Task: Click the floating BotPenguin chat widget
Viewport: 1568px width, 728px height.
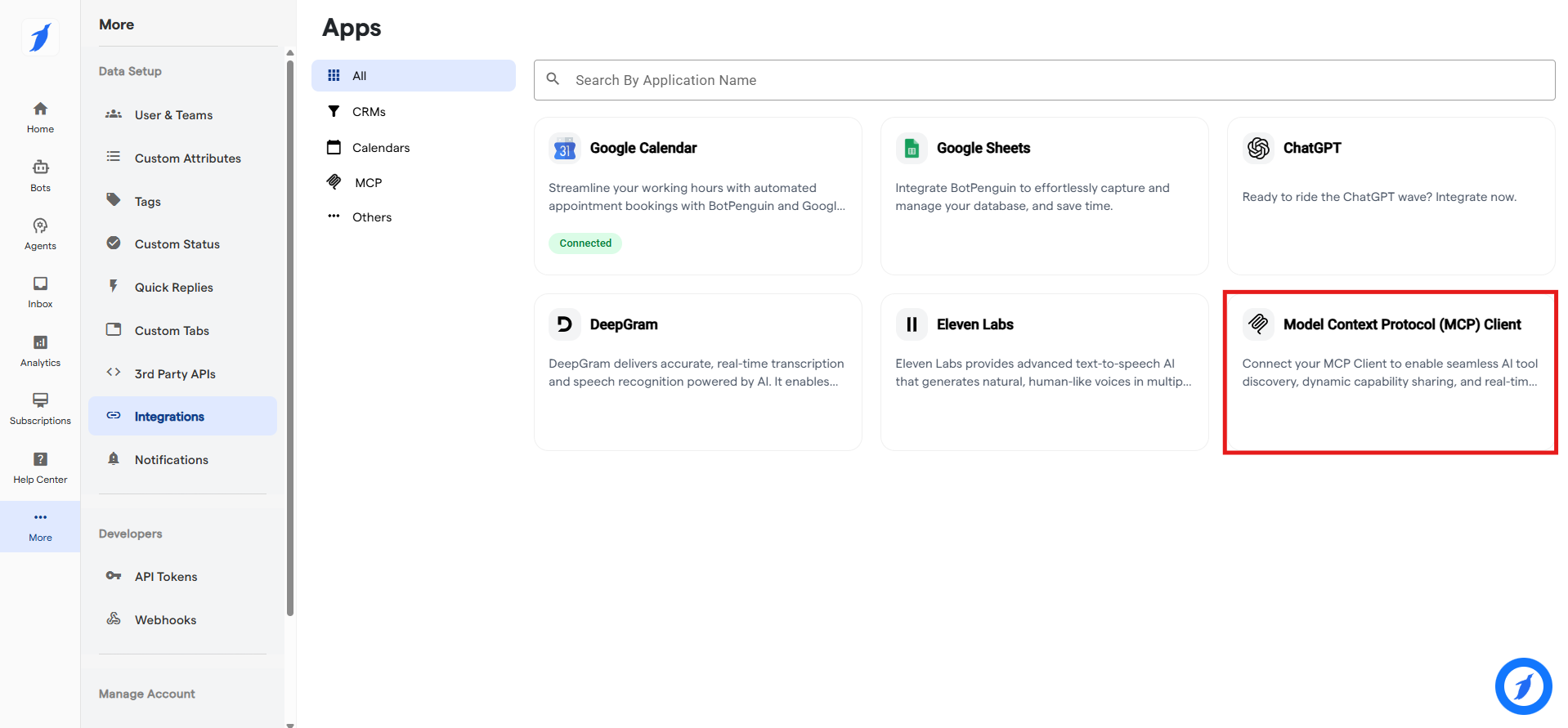Action: pyautogui.click(x=1523, y=686)
